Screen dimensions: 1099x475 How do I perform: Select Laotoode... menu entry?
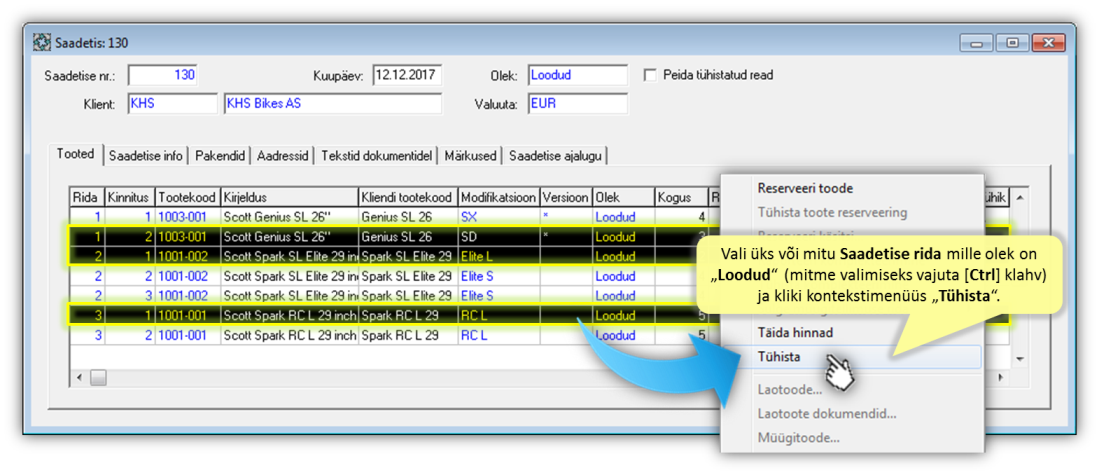tap(789, 390)
